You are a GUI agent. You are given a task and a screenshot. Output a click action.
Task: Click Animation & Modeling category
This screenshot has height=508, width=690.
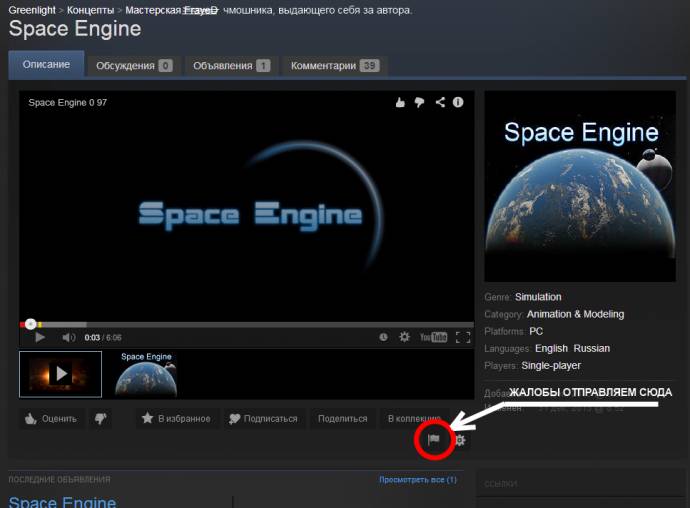click(576, 314)
